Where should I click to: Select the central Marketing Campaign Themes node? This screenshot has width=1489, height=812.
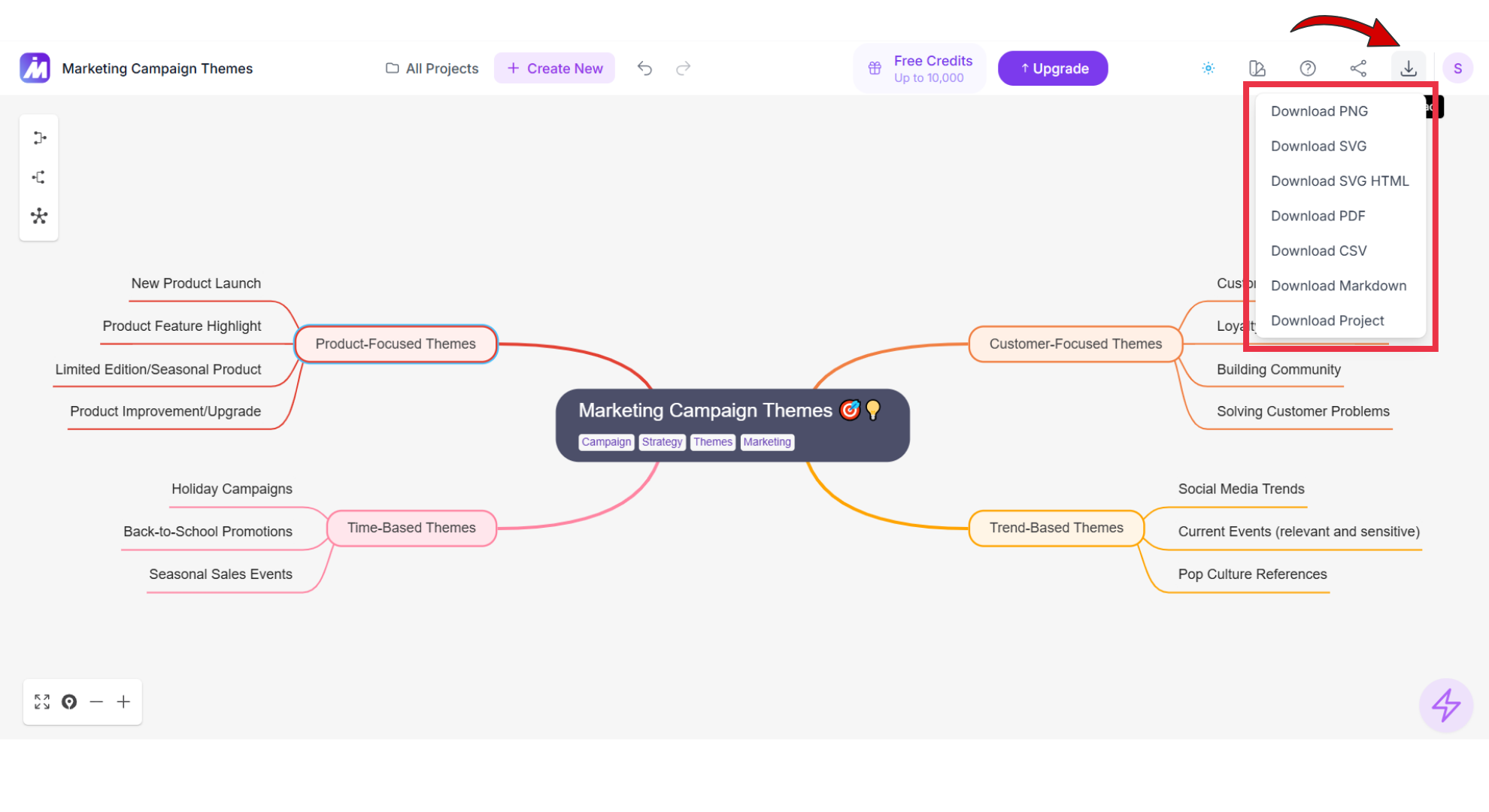732,425
